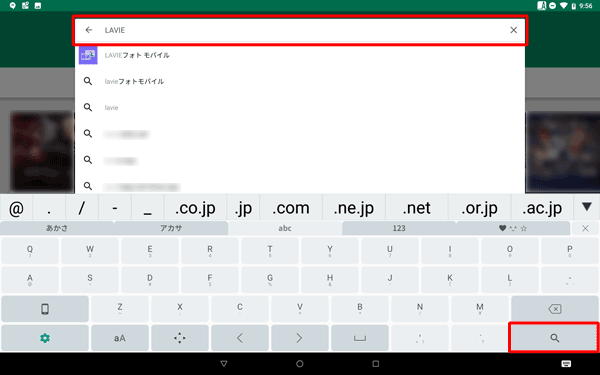Screen dimensions: 600x375
Task: Tap Android home circle button
Action: 300,364
